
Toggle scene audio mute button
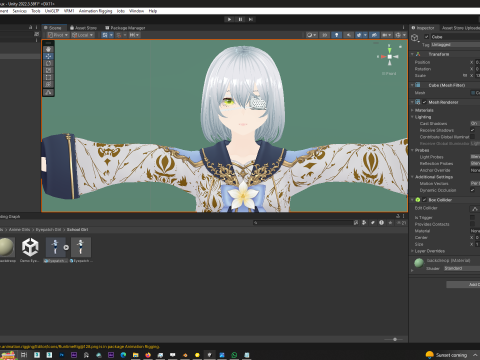[x=348, y=35]
